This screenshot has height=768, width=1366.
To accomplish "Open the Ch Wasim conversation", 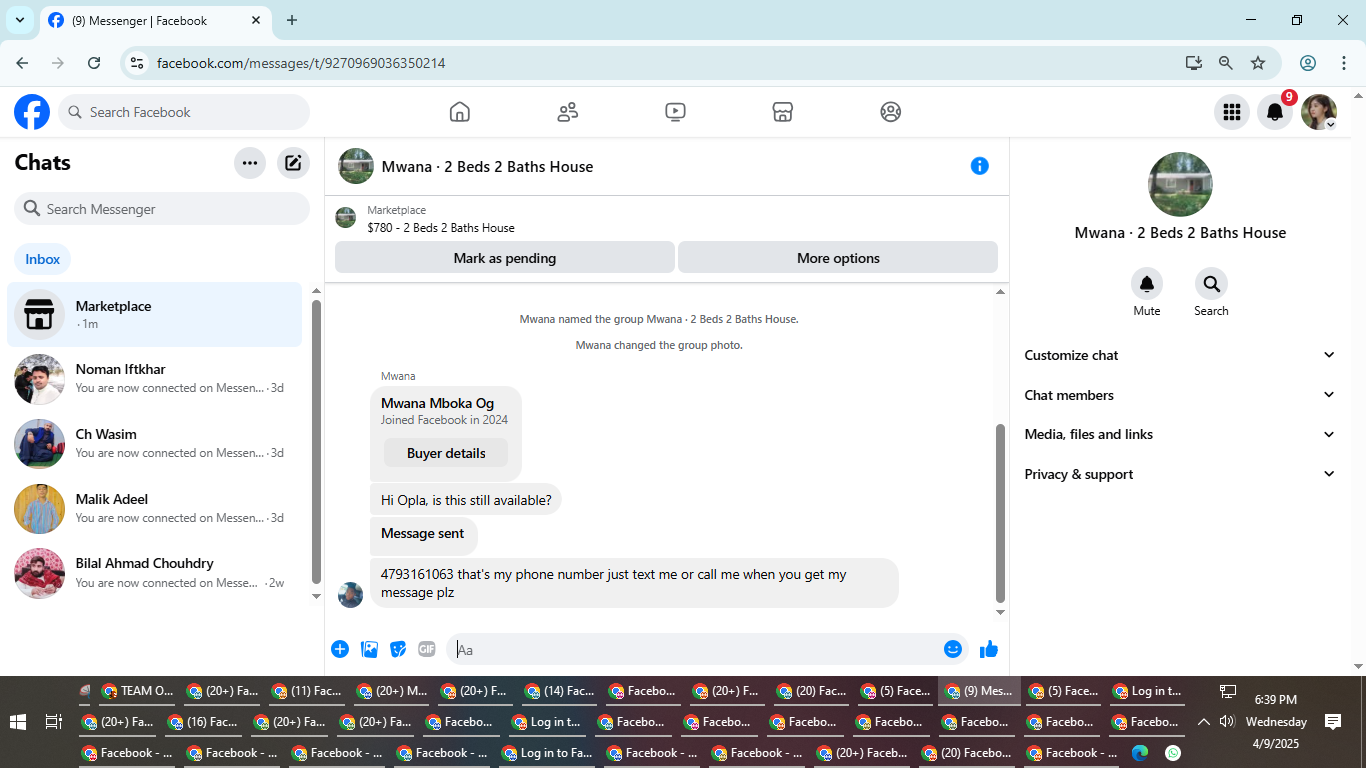I will point(155,443).
